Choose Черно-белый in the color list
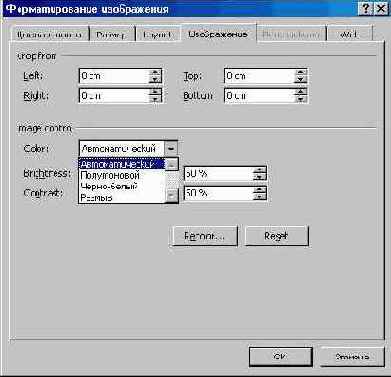This screenshot has width=391, height=377. pyautogui.click(x=122, y=186)
